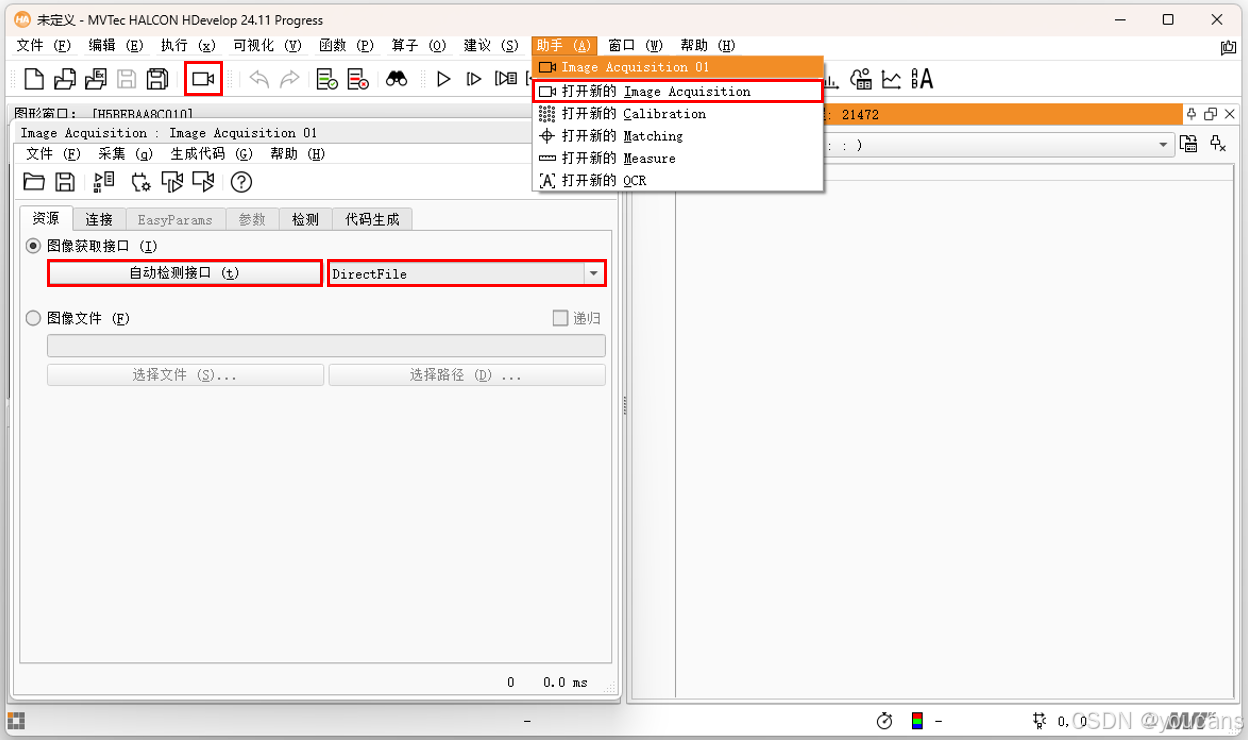The width and height of the screenshot is (1248, 740).
Task: Open 打开新的 Image Acquisition menu entry
Action: coord(678,91)
